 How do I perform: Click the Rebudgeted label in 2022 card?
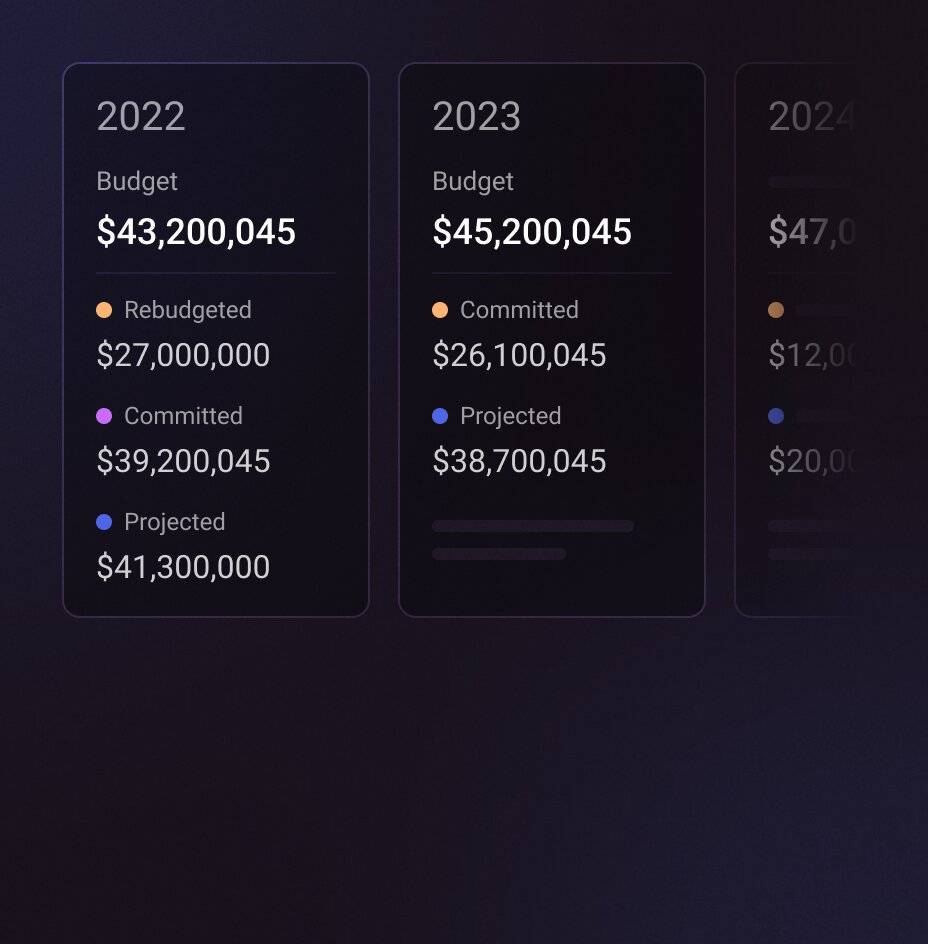pos(187,310)
